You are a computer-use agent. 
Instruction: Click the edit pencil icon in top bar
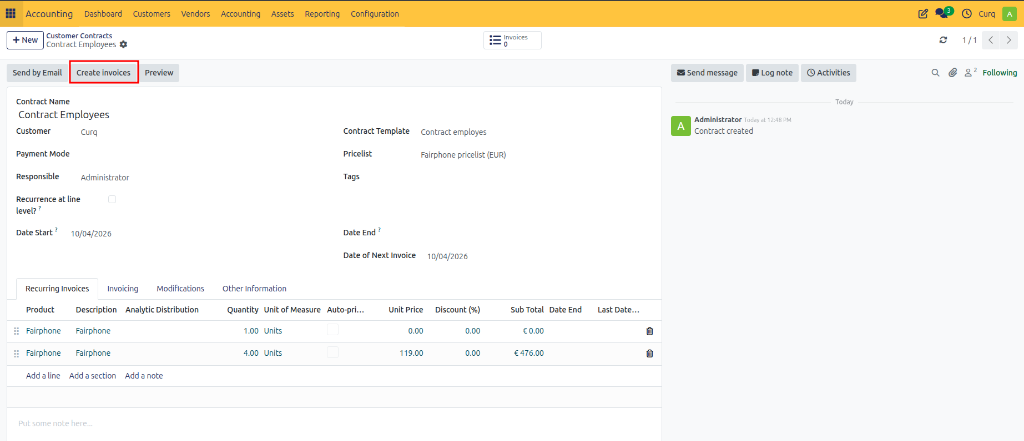tap(923, 13)
